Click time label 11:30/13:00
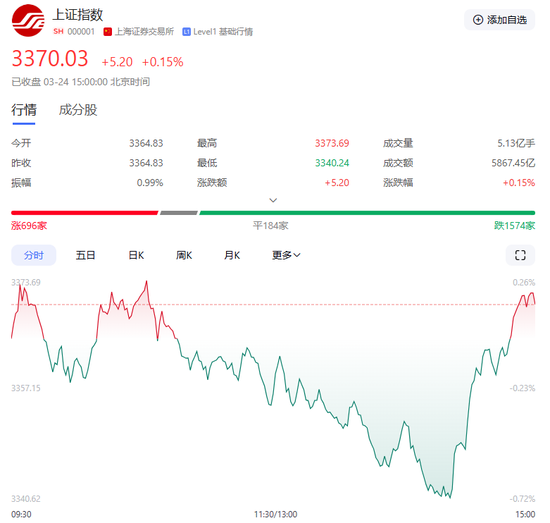Screen dimensions: 550x523 point(276,515)
